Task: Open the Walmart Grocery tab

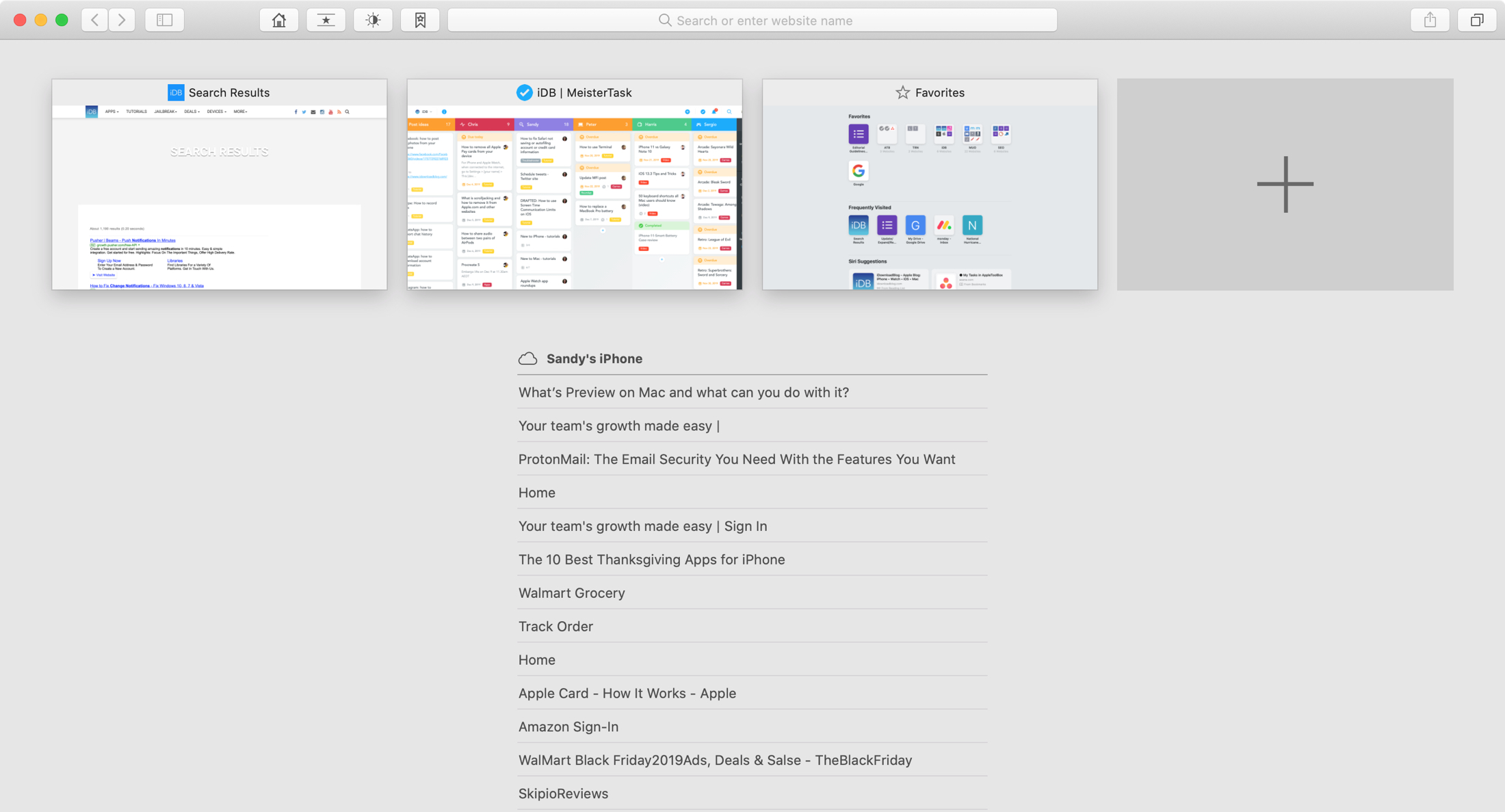Action: click(x=752, y=593)
